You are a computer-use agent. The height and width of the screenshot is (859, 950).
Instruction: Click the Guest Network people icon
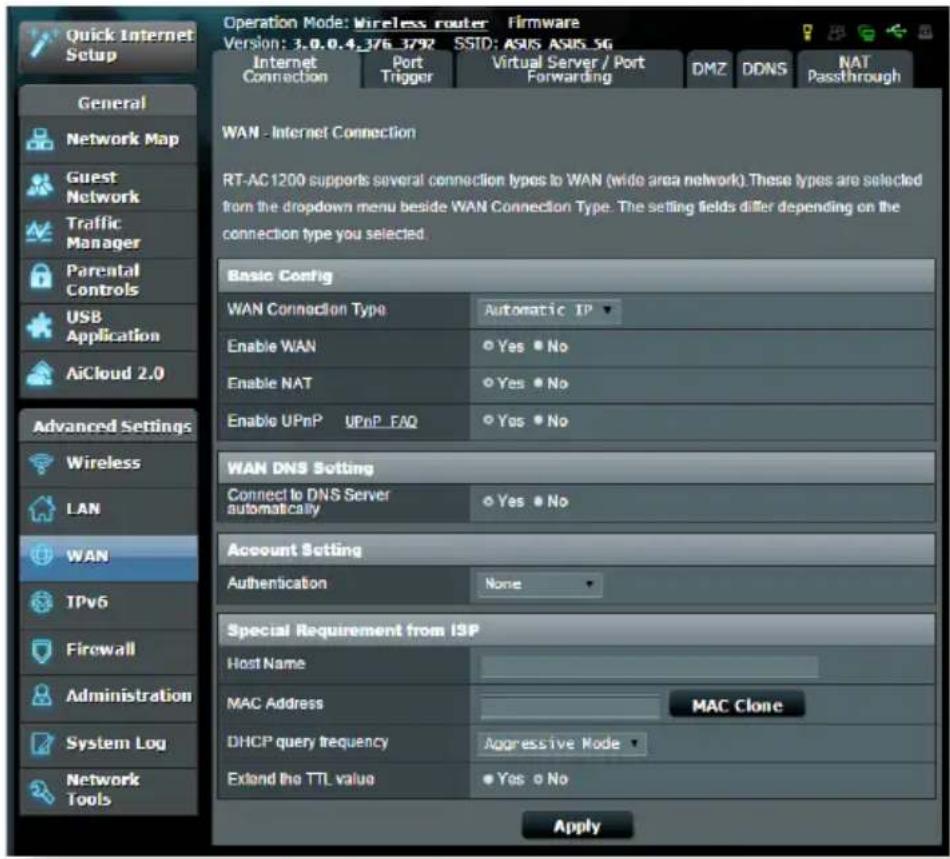40,186
